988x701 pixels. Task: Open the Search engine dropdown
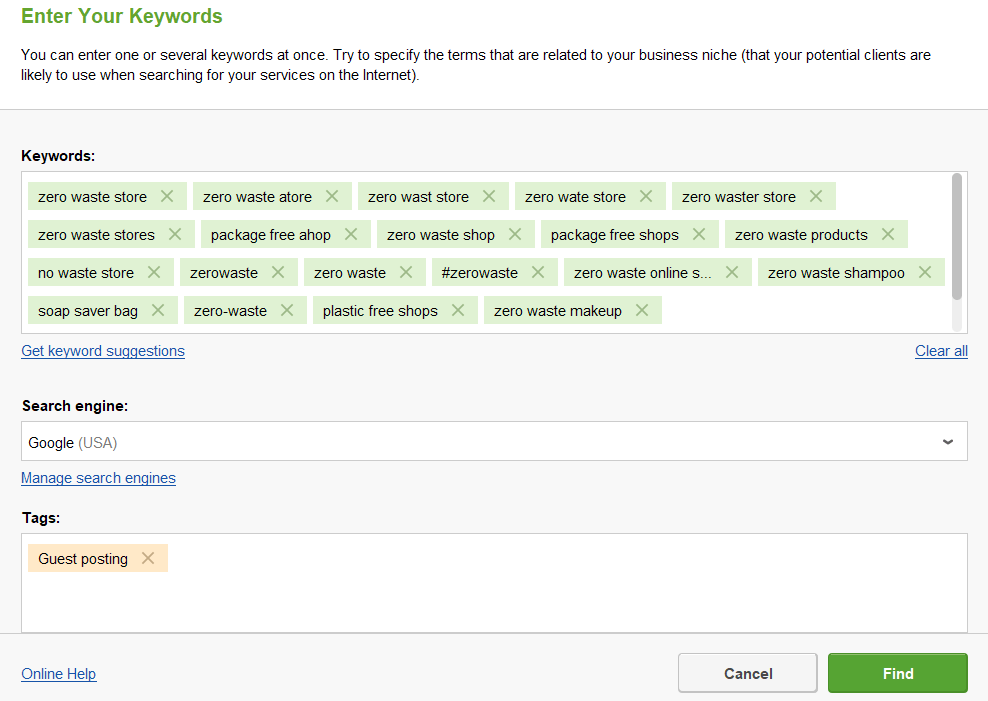pos(494,441)
